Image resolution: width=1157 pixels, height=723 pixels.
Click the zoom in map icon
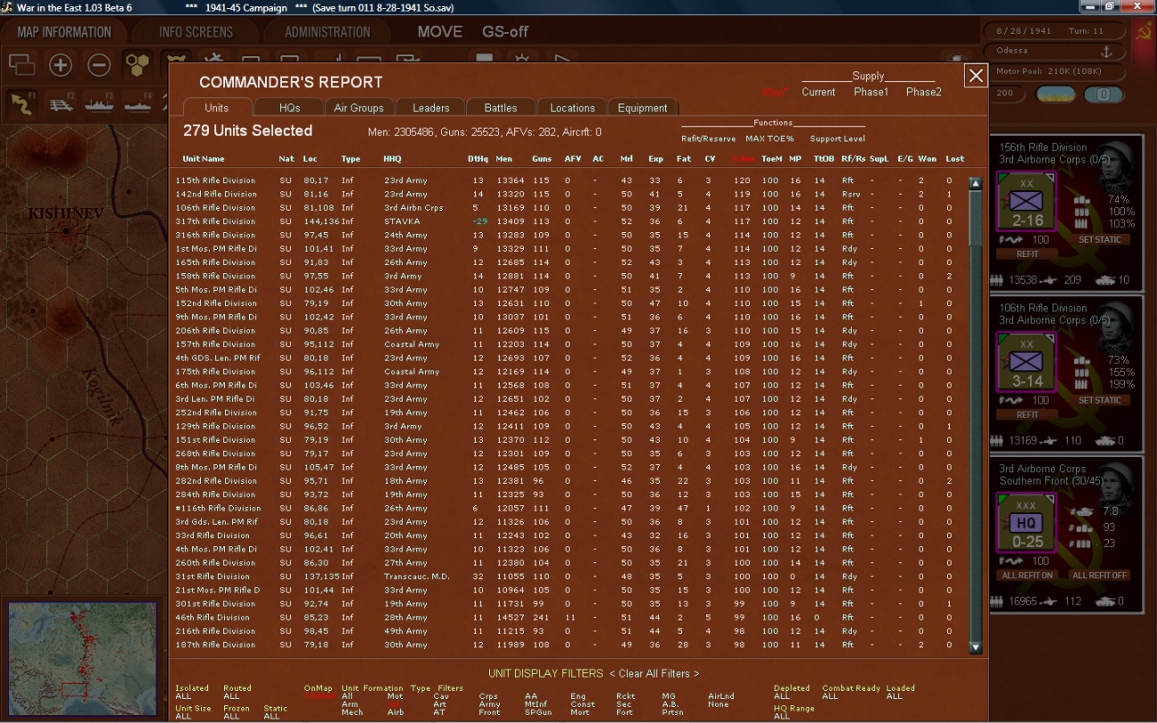tap(61, 65)
